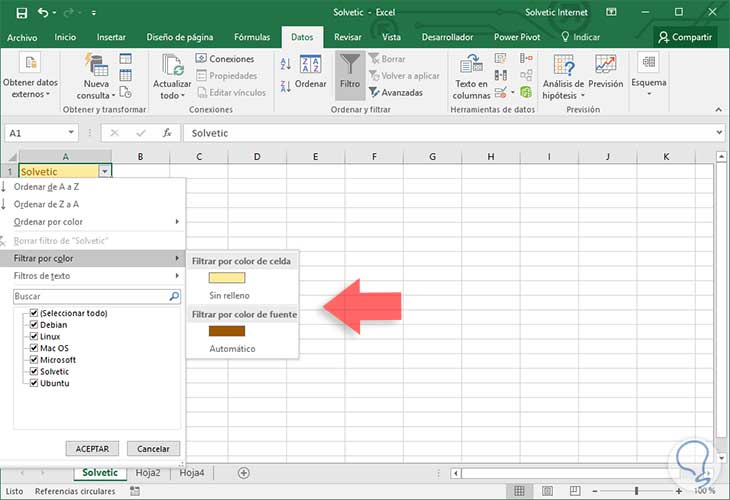Switch to Page Layout view
The image size is (730, 500).
pos(548,491)
